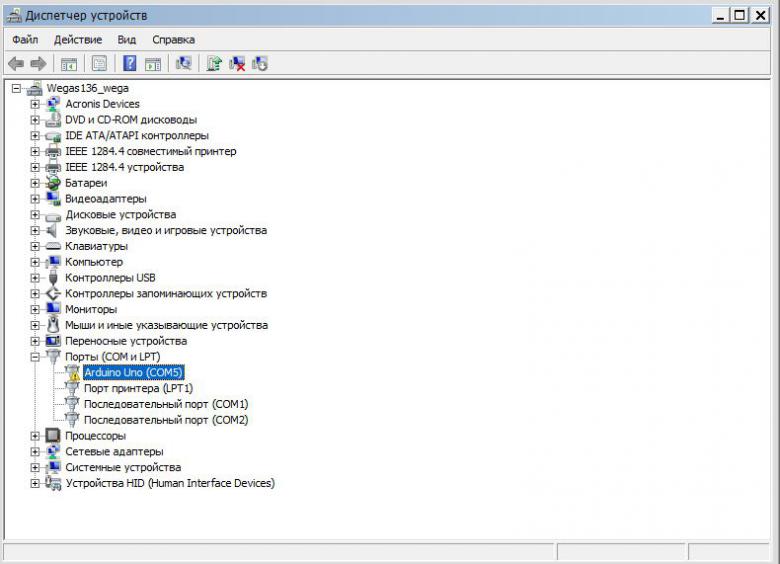Open the Файл menu
Viewport: 780px width, 564px height.
25,39
